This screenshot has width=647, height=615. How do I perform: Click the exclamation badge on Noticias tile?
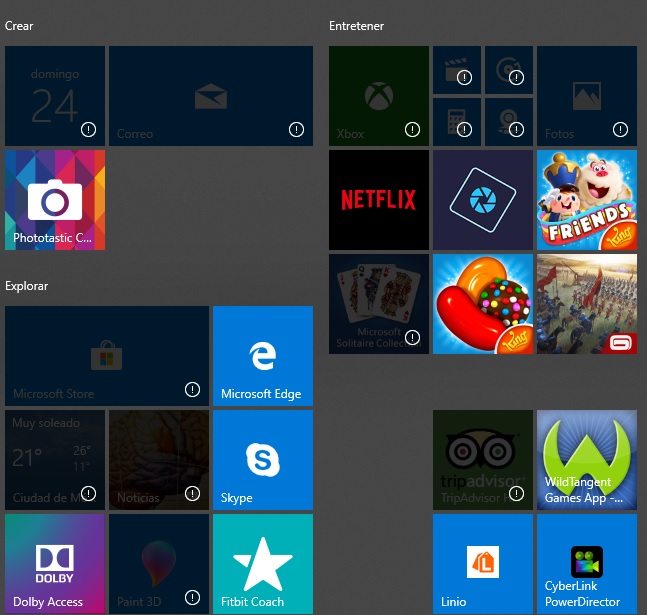click(x=192, y=494)
